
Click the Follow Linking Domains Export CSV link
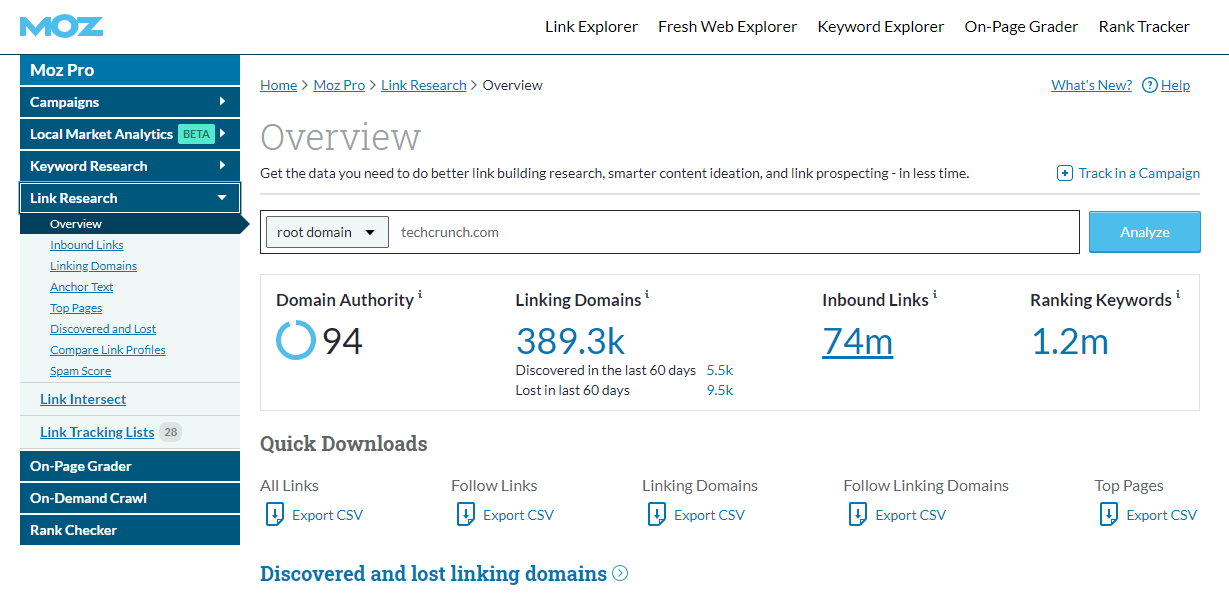click(910, 515)
